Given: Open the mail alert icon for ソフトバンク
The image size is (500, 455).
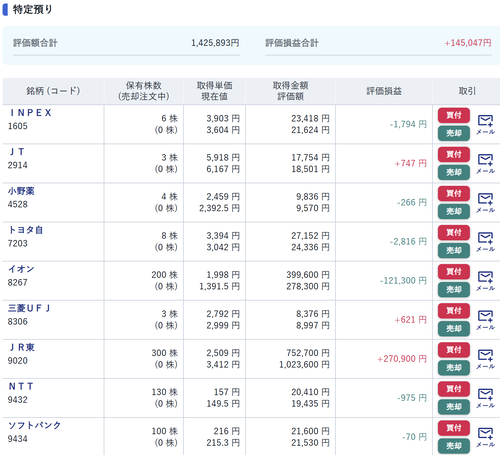Looking at the screenshot, I should (485, 437).
